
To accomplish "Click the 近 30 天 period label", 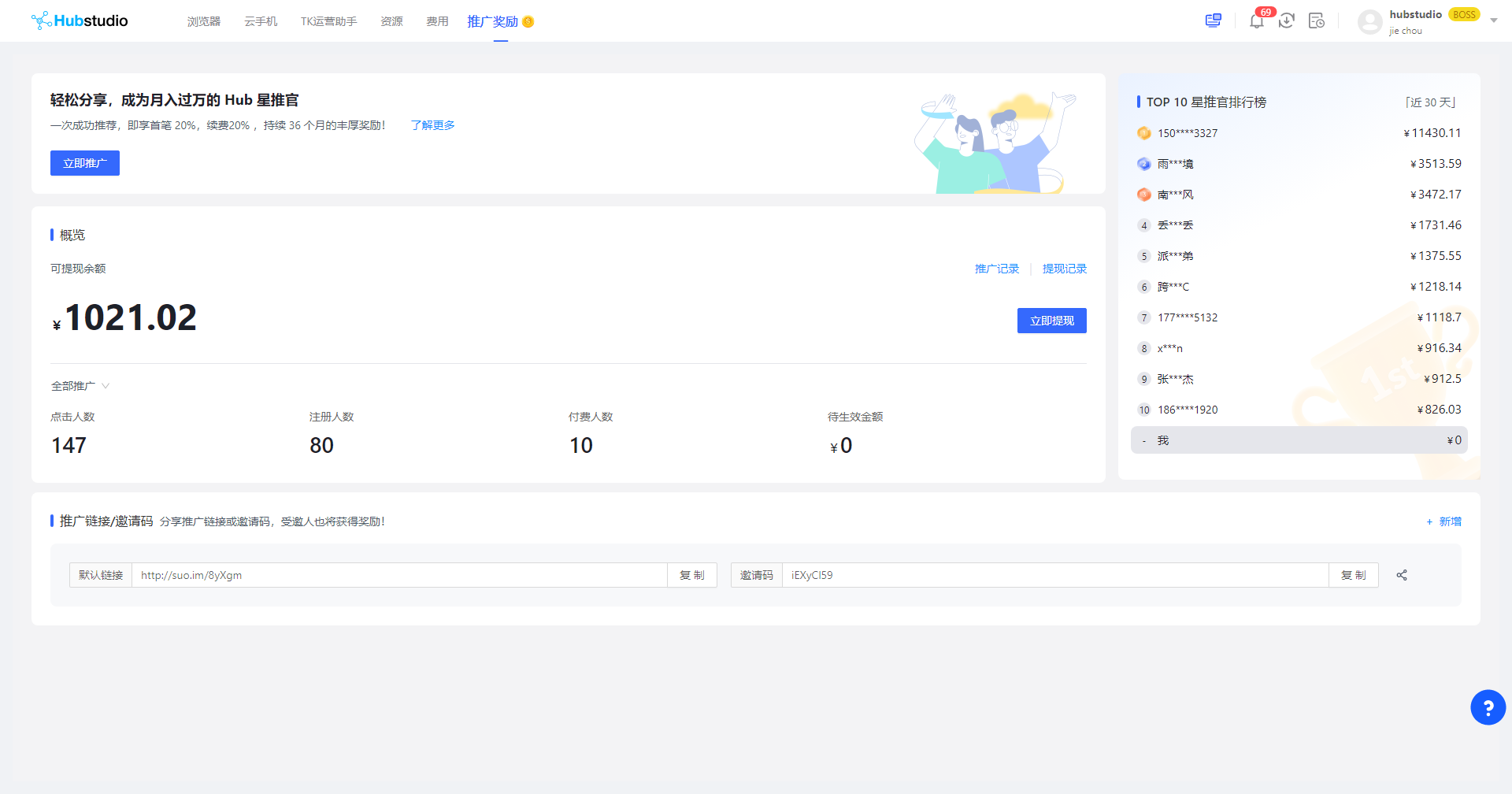I will pyautogui.click(x=1430, y=102).
